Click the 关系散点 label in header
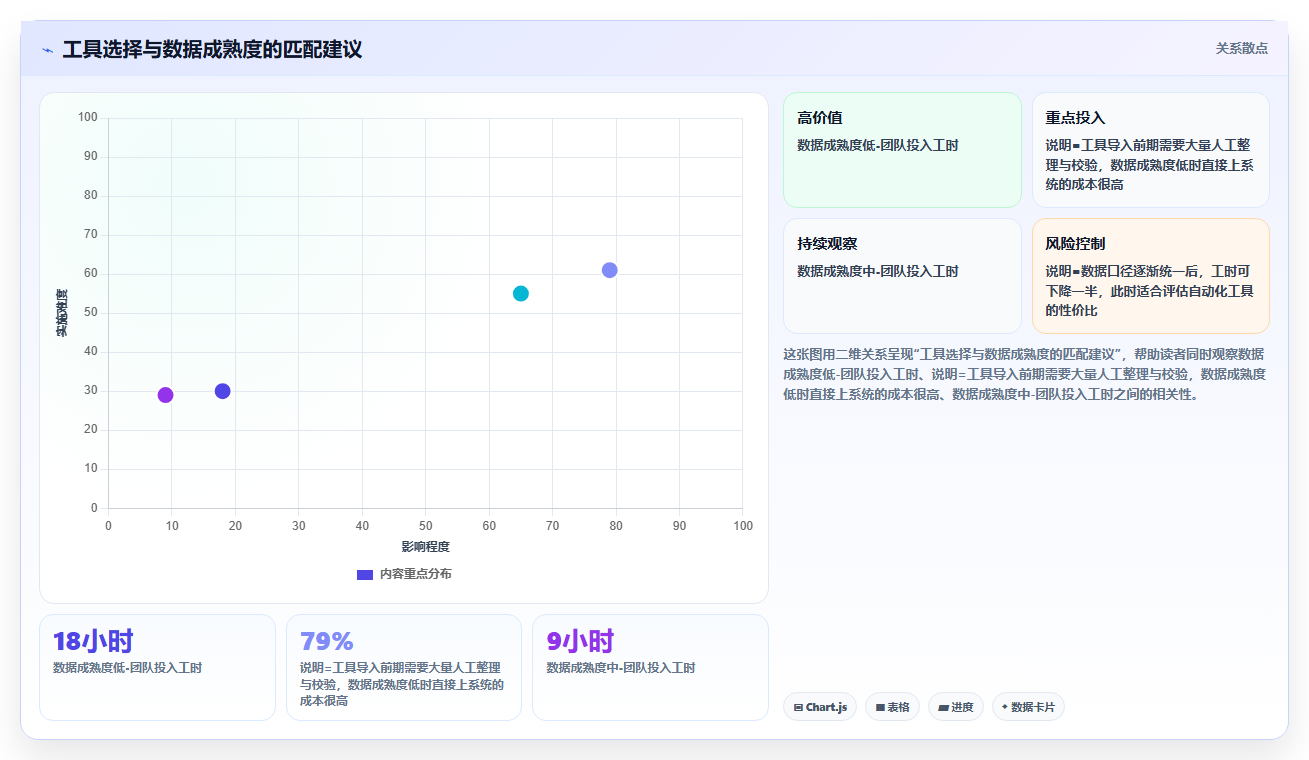This screenshot has width=1309, height=760. click(1242, 48)
